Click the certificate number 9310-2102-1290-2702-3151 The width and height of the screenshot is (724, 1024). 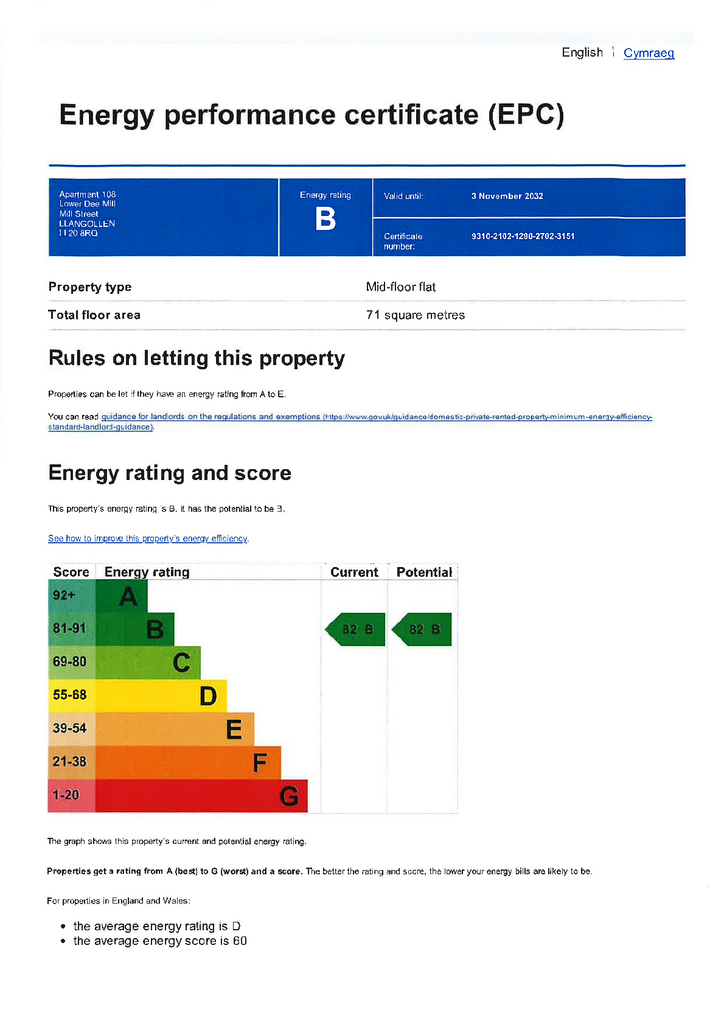click(x=522, y=237)
